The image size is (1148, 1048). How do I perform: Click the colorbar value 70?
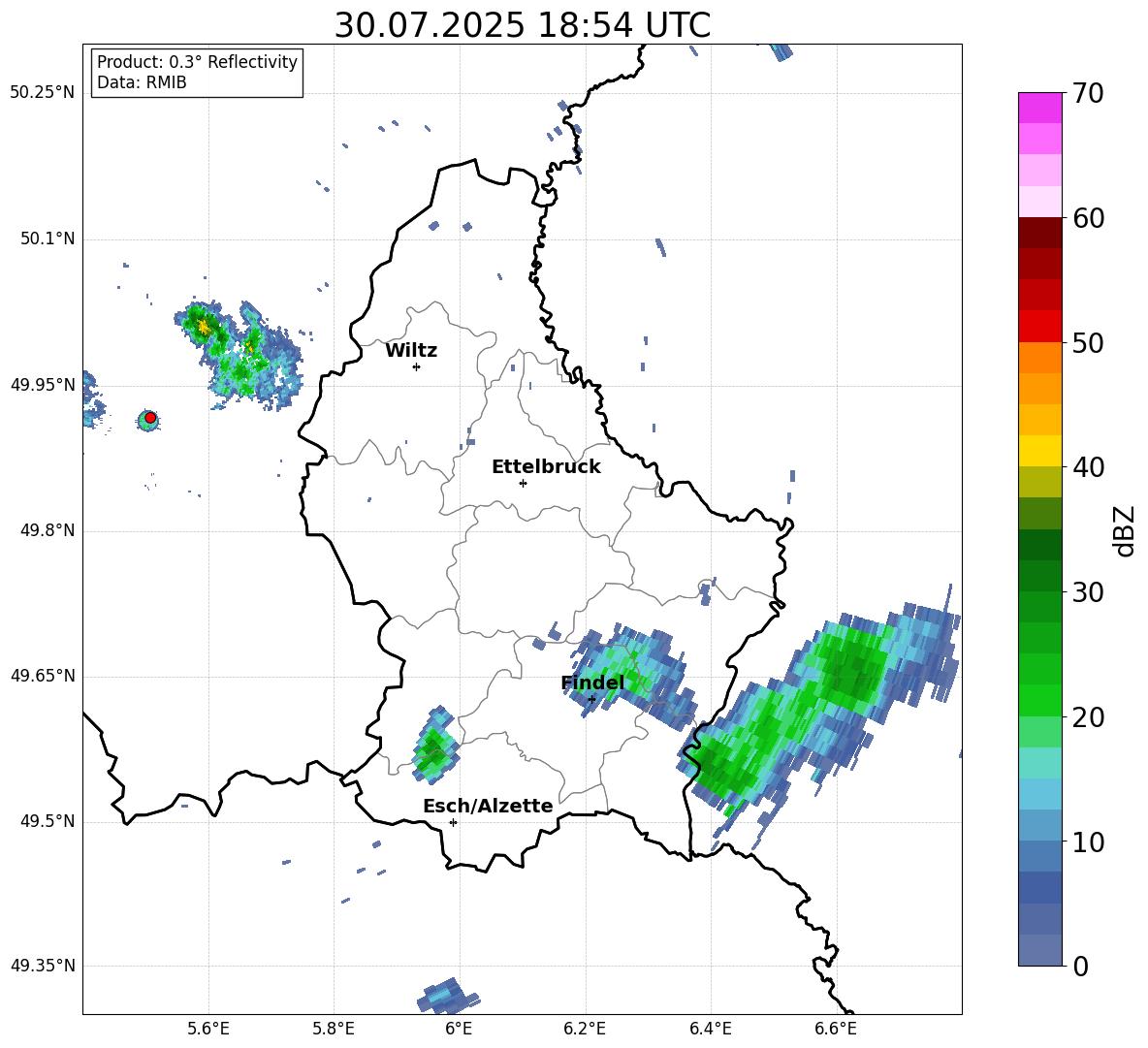[x=1088, y=93]
